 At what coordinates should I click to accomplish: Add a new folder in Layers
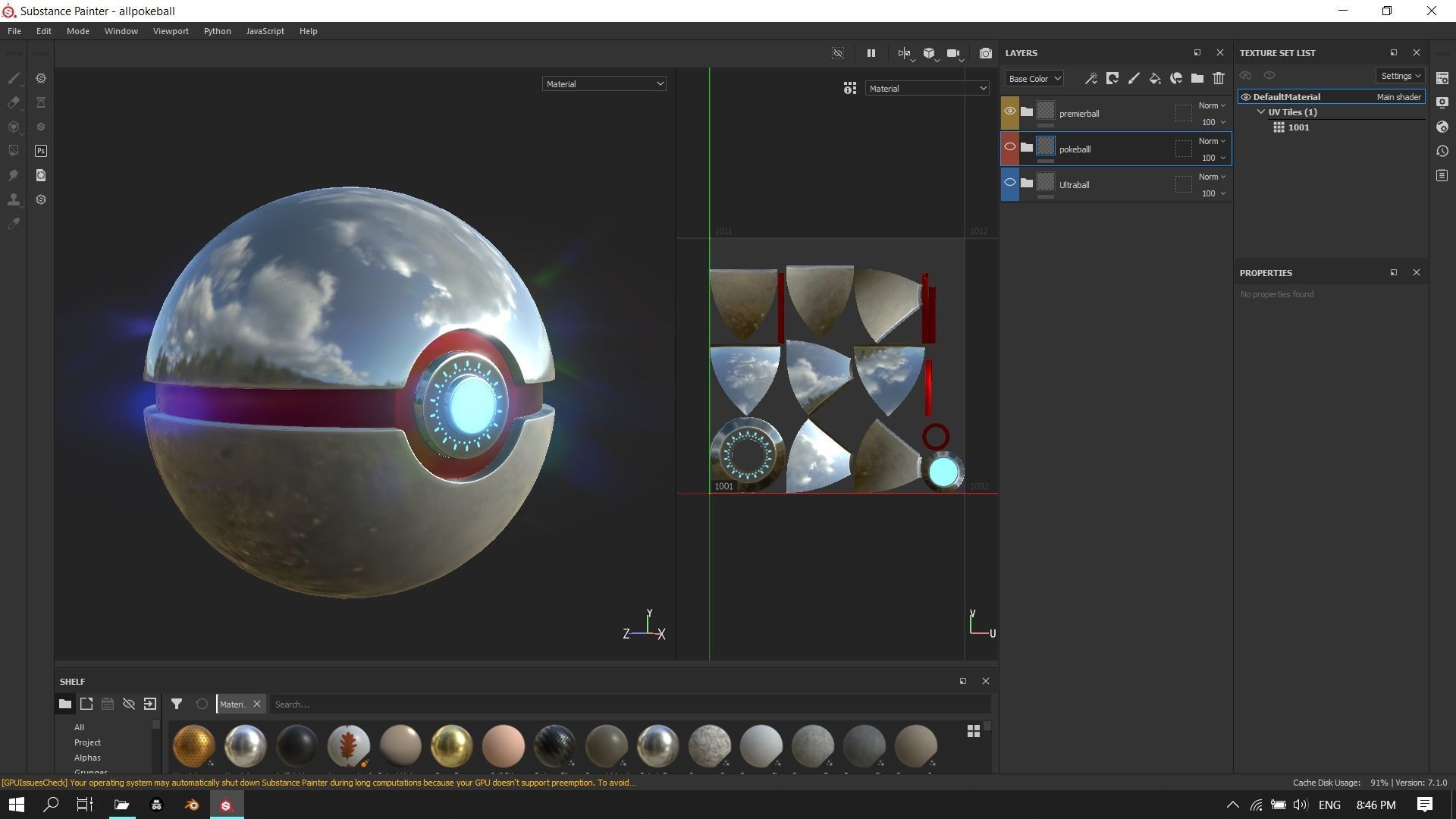pyautogui.click(x=1197, y=78)
